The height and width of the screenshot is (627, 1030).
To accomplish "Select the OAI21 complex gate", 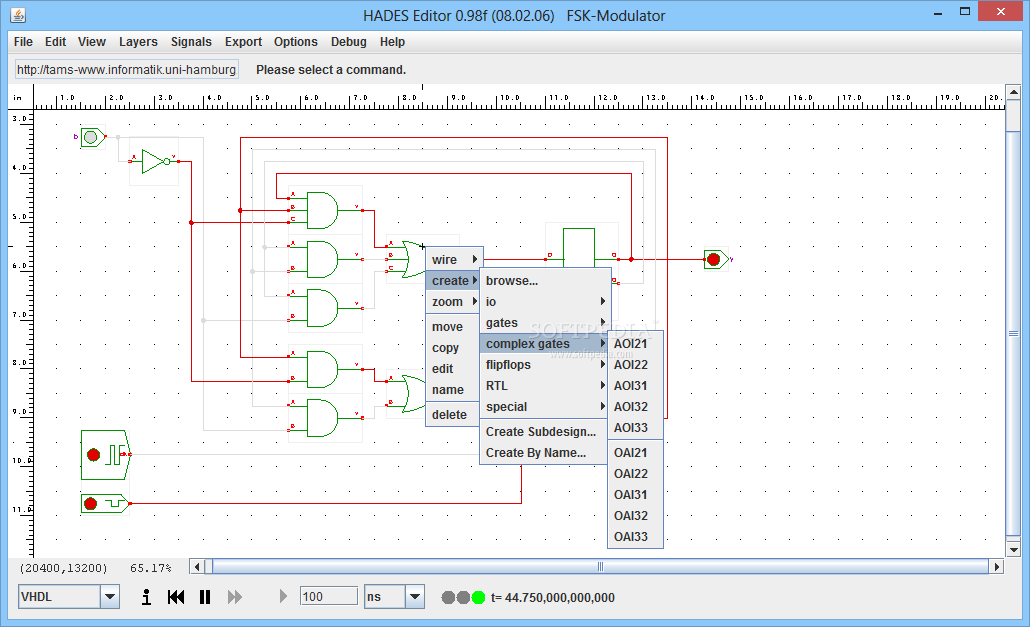I will click(635, 452).
